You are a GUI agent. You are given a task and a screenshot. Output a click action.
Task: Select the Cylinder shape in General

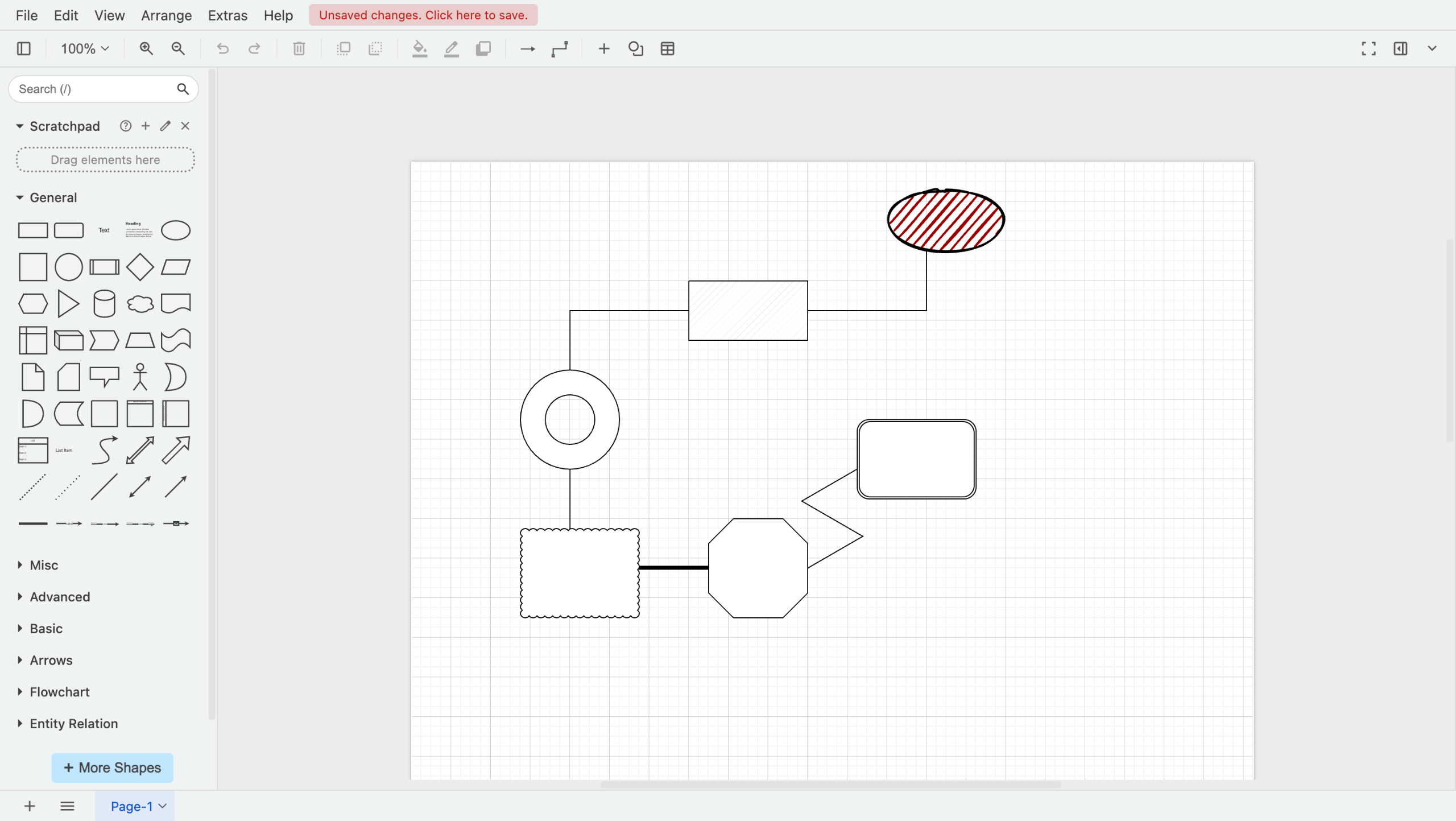click(x=104, y=304)
